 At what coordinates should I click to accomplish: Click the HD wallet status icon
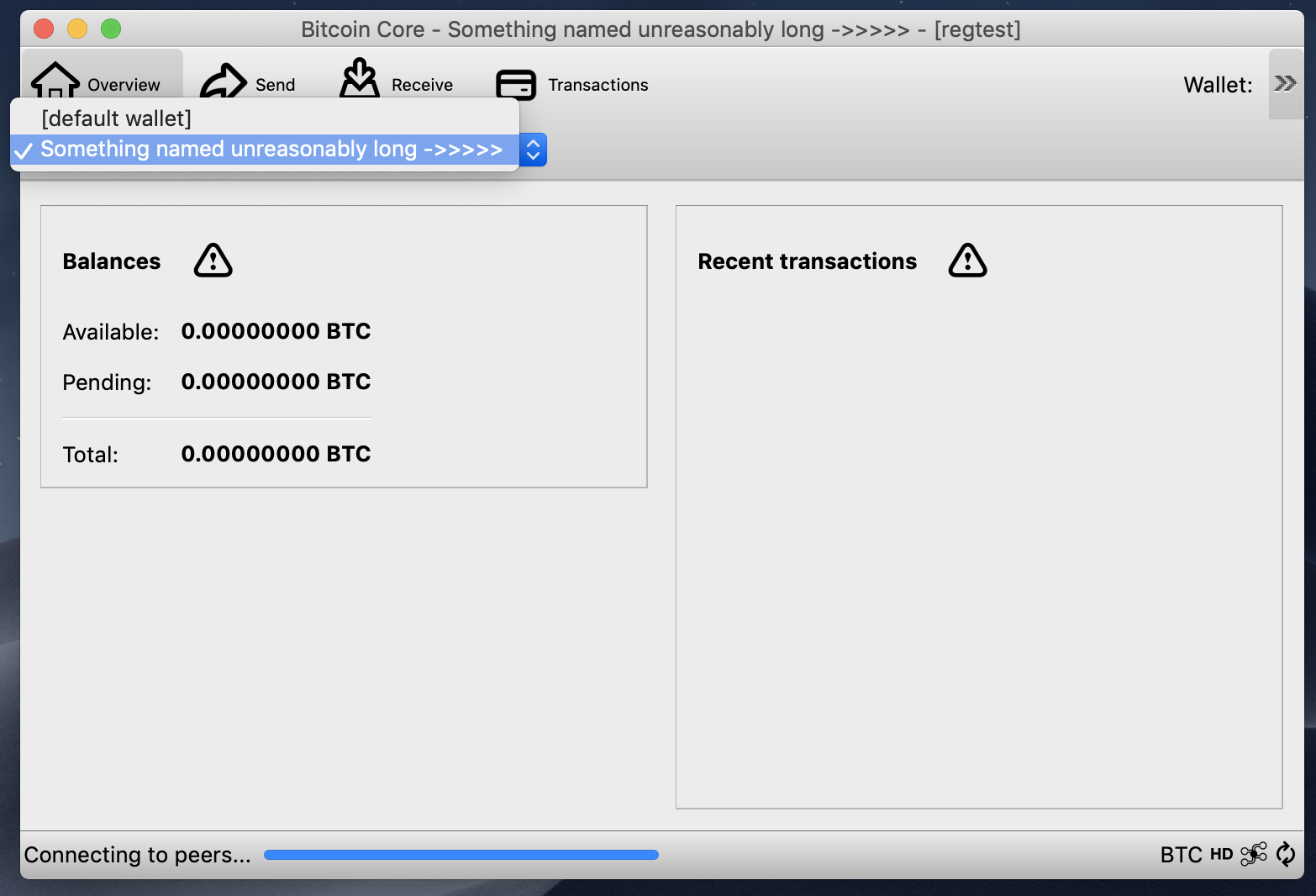pos(1221,855)
